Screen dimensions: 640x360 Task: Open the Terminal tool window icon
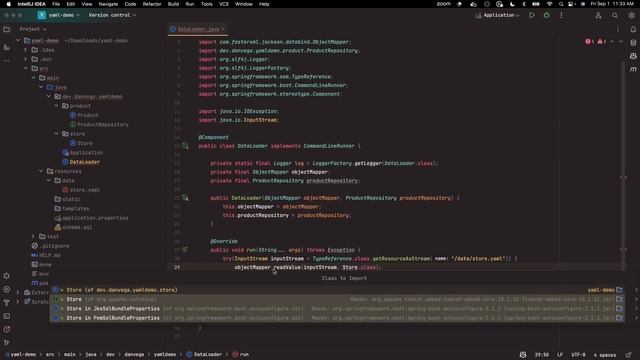click(7, 316)
